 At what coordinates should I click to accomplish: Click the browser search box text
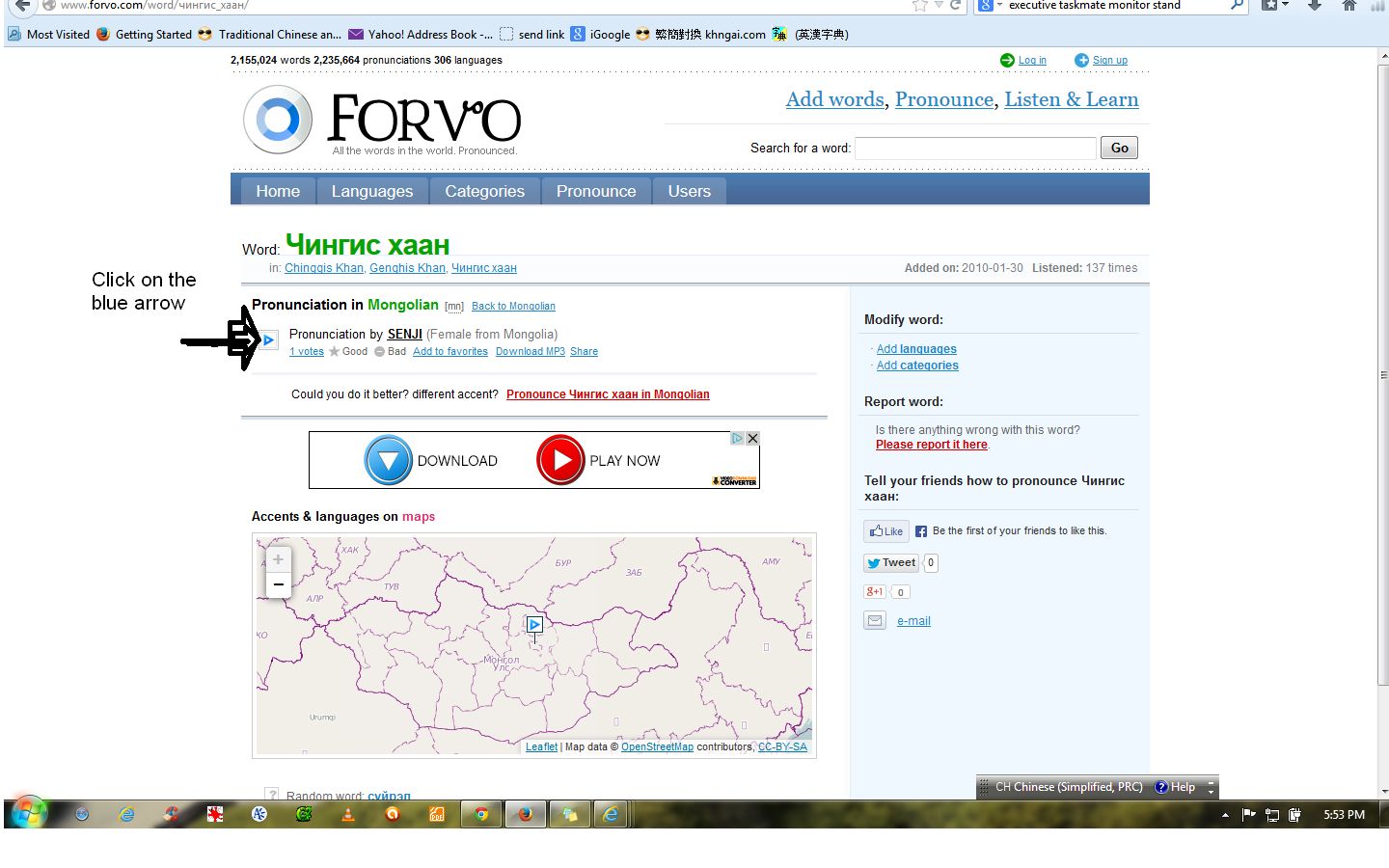pyautogui.click(x=1095, y=6)
